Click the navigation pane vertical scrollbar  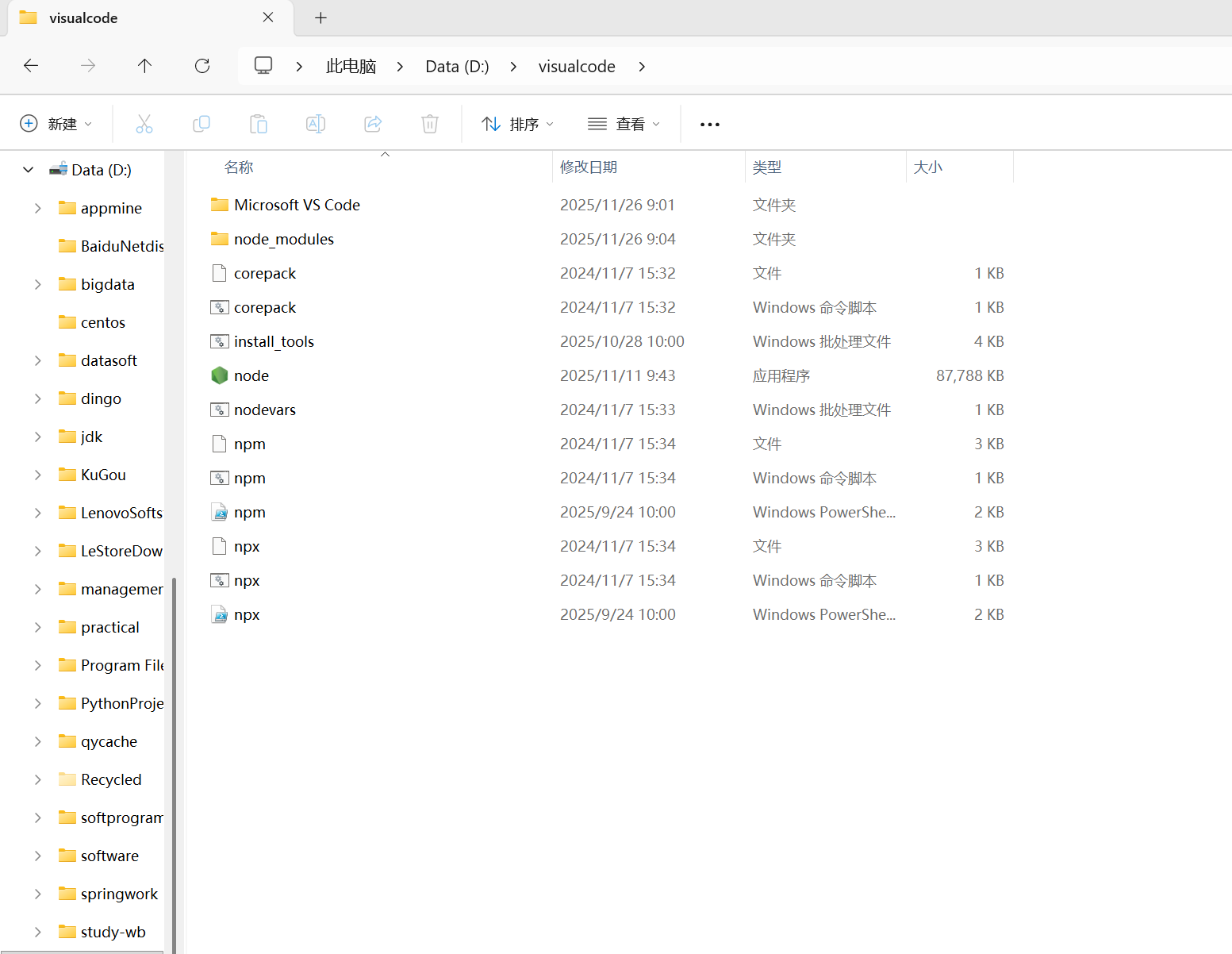tap(174, 764)
